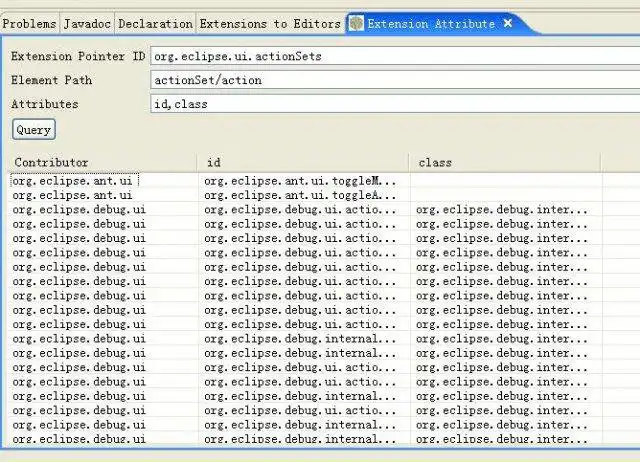This screenshot has height=462, width=640.
Task: Select the org.eclipse.ant.ui.toggleM... id cell
Action: [x=300, y=181]
